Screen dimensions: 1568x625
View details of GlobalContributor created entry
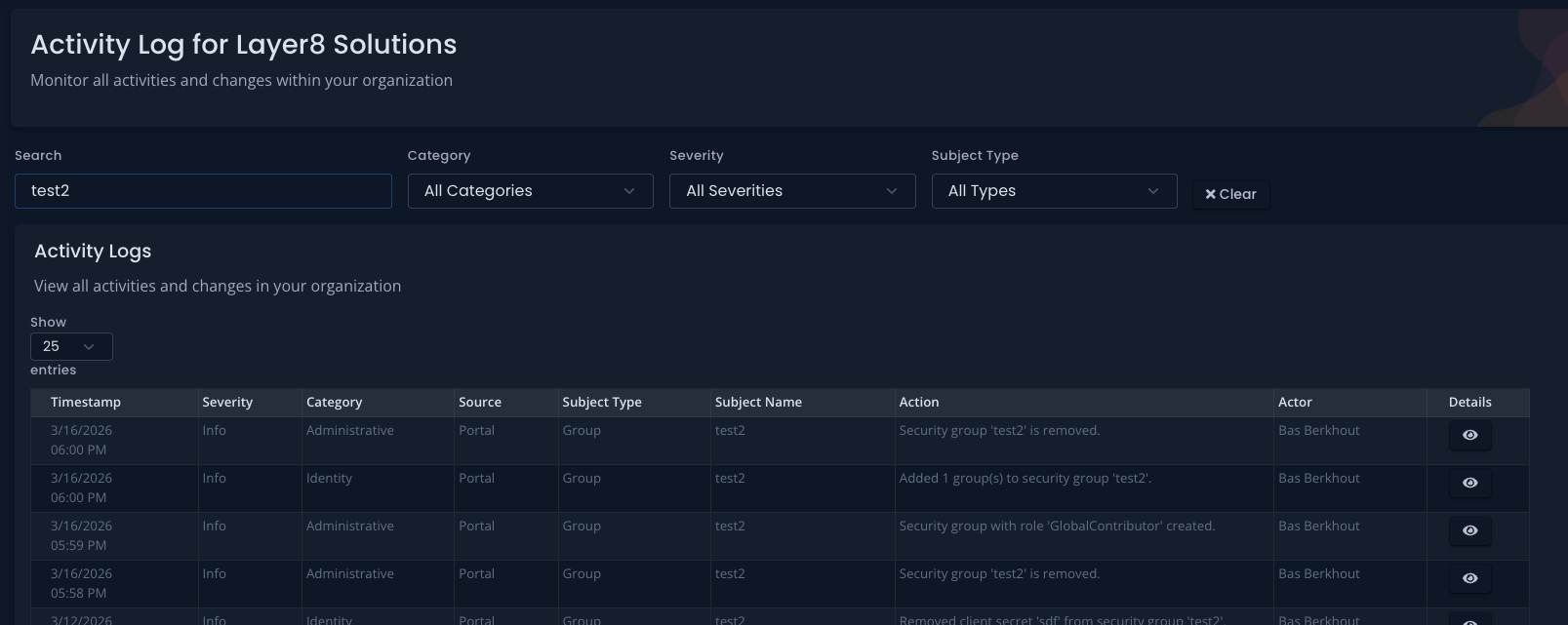(x=1469, y=530)
